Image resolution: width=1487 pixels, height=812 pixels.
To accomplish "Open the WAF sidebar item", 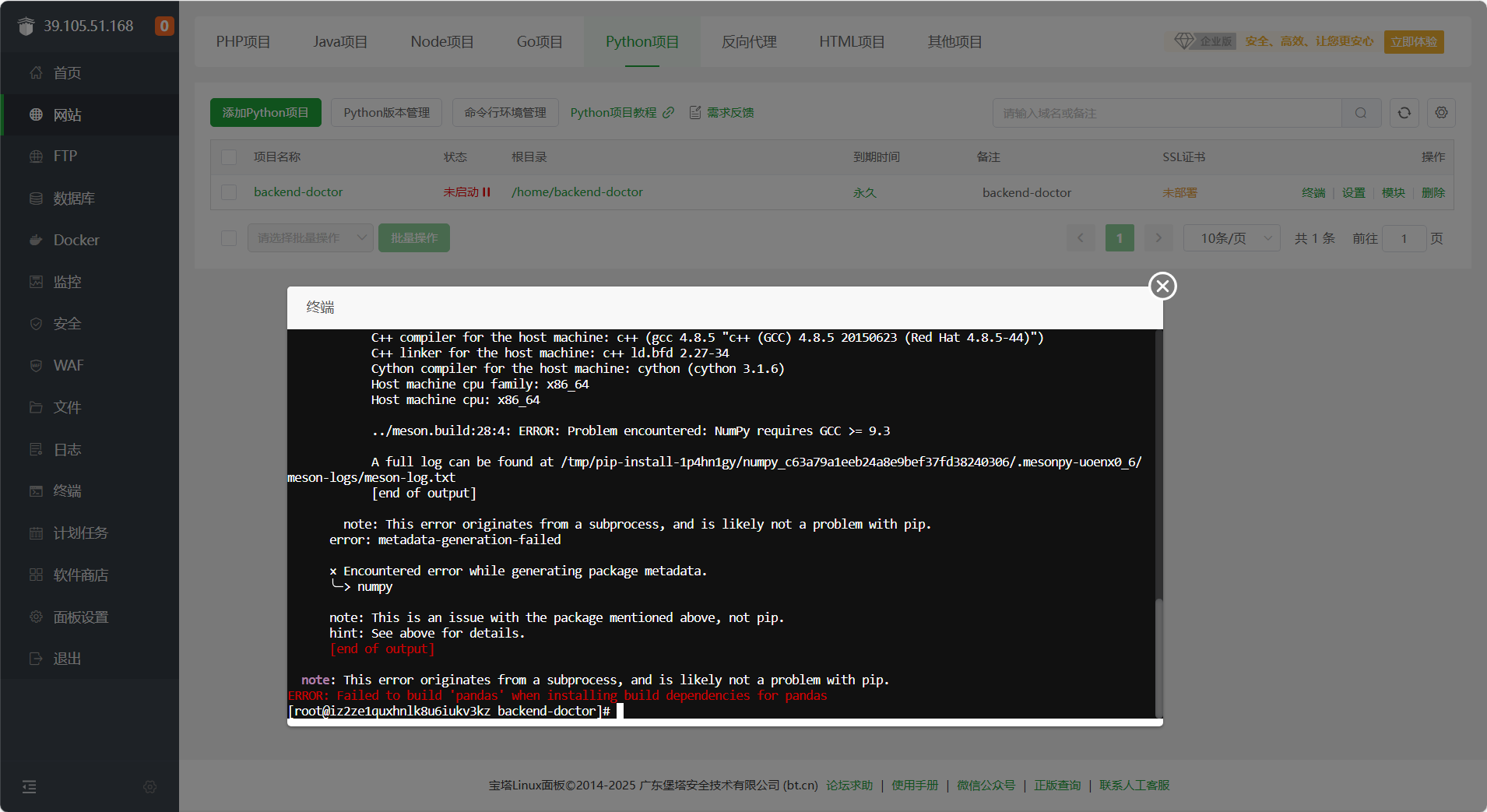I will [x=68, y=365].
